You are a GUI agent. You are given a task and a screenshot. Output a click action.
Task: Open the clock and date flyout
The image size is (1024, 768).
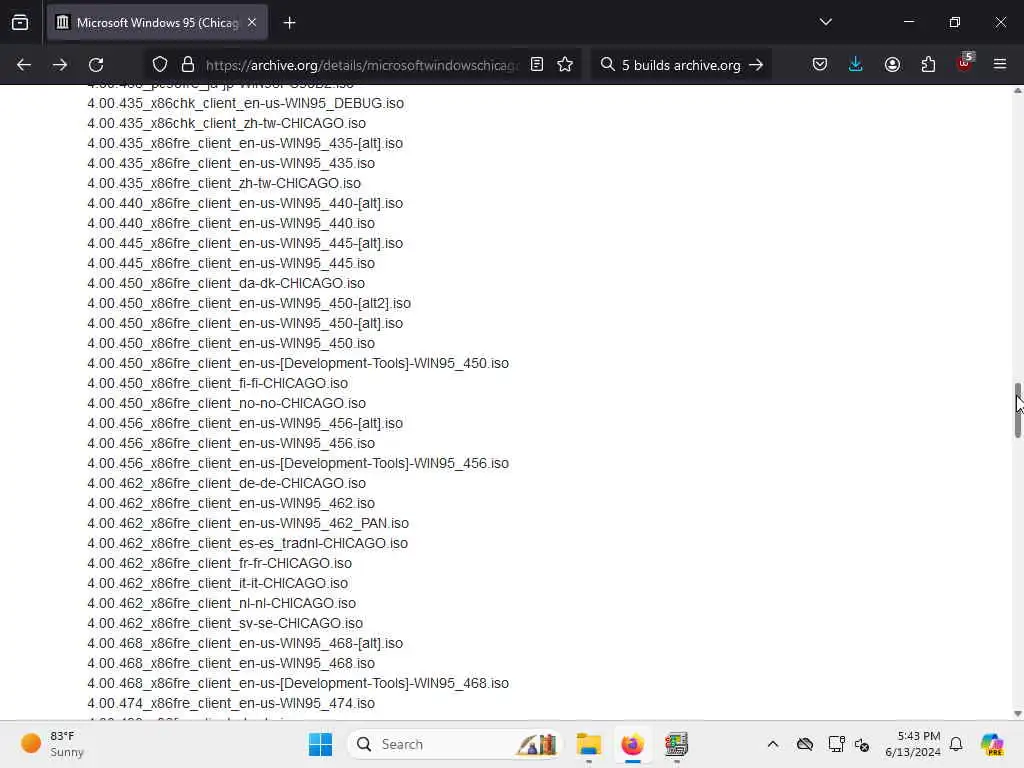coord(913,744)
